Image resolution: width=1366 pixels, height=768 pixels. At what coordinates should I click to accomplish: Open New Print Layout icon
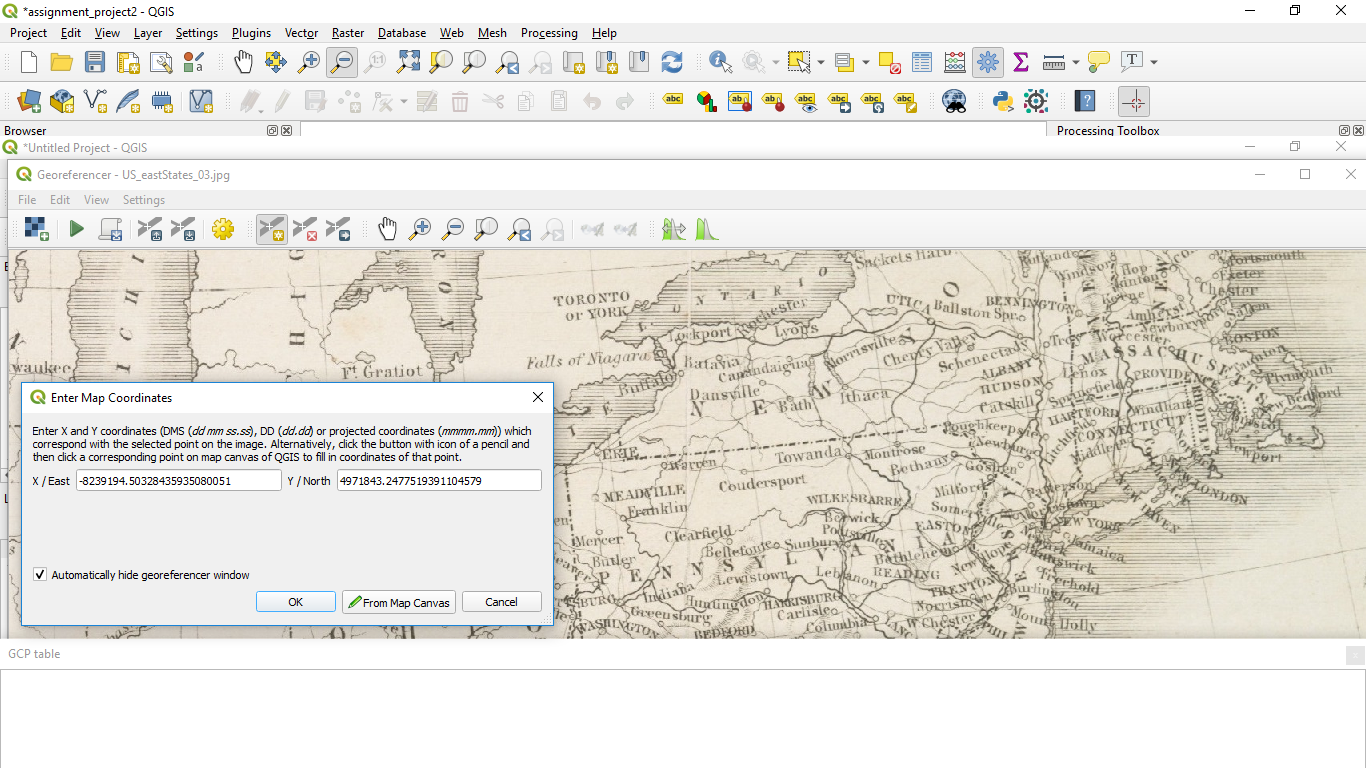point(128,62)
